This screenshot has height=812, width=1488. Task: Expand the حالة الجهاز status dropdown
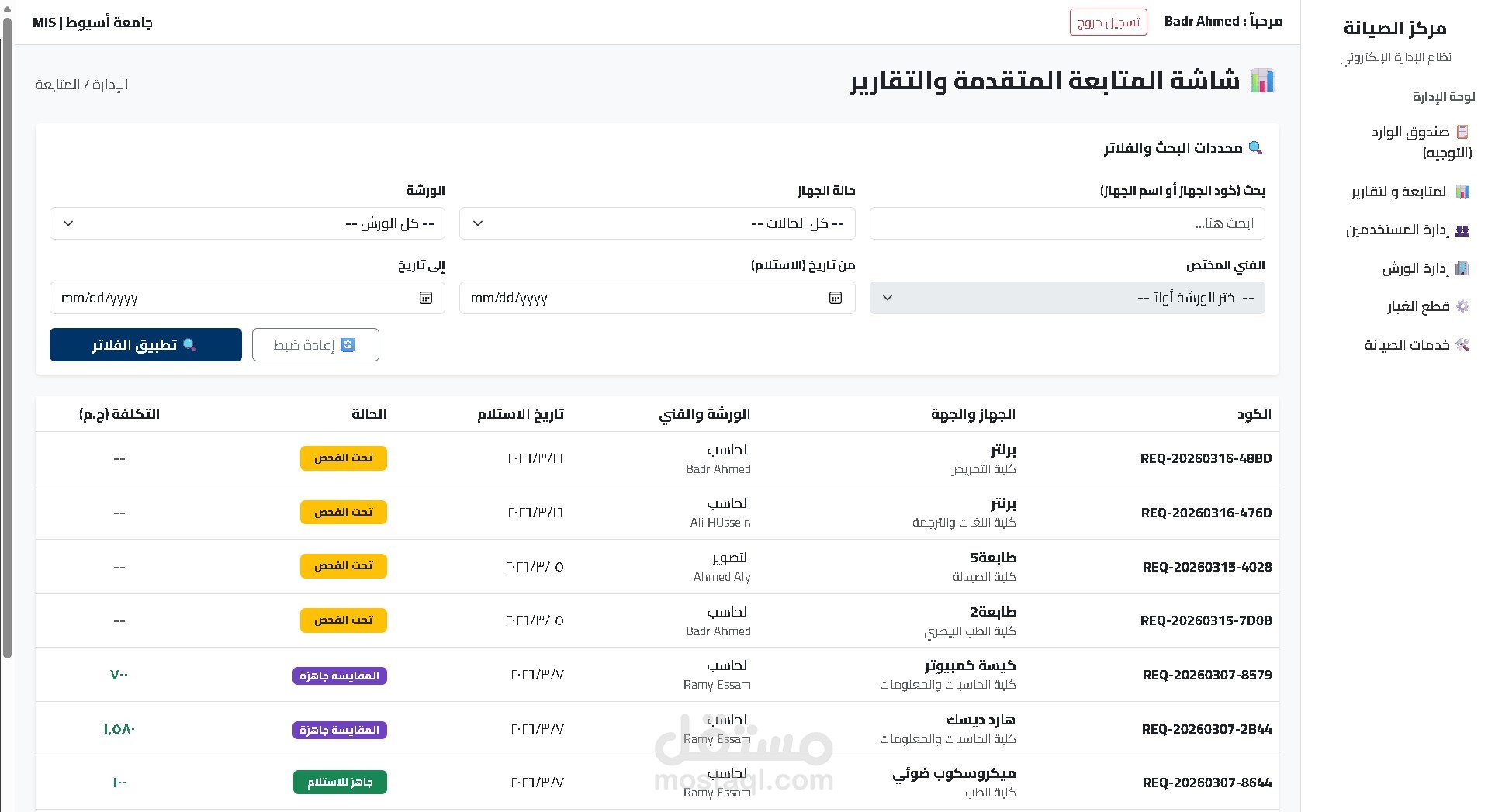[x=657, y=223]
